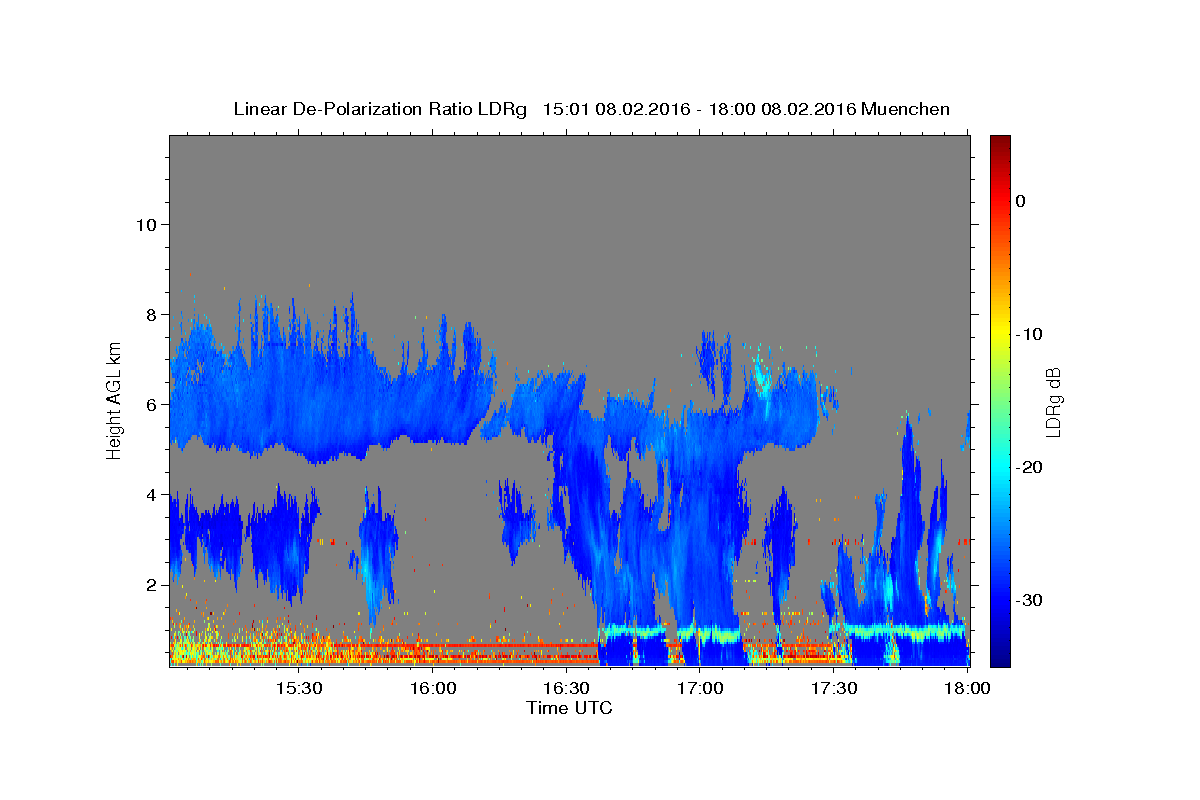Click the 8 km height tick label

coord(151,314)
